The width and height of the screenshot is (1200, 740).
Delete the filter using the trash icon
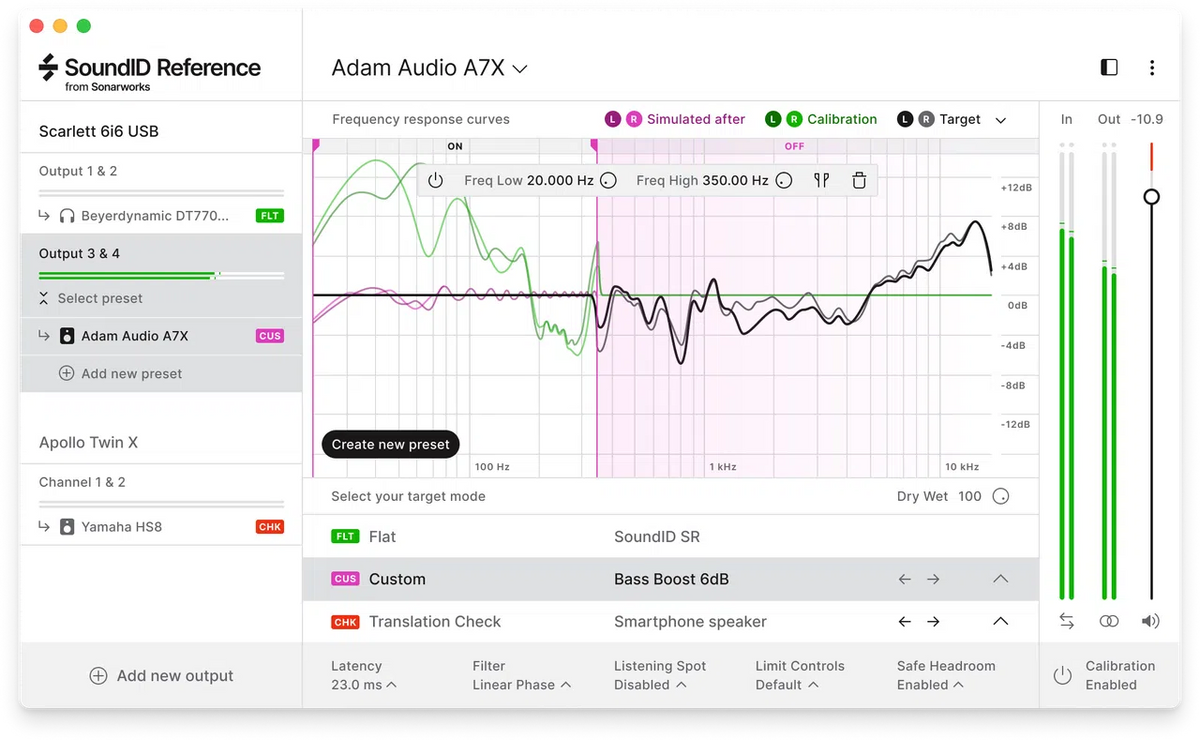[859, 181]
